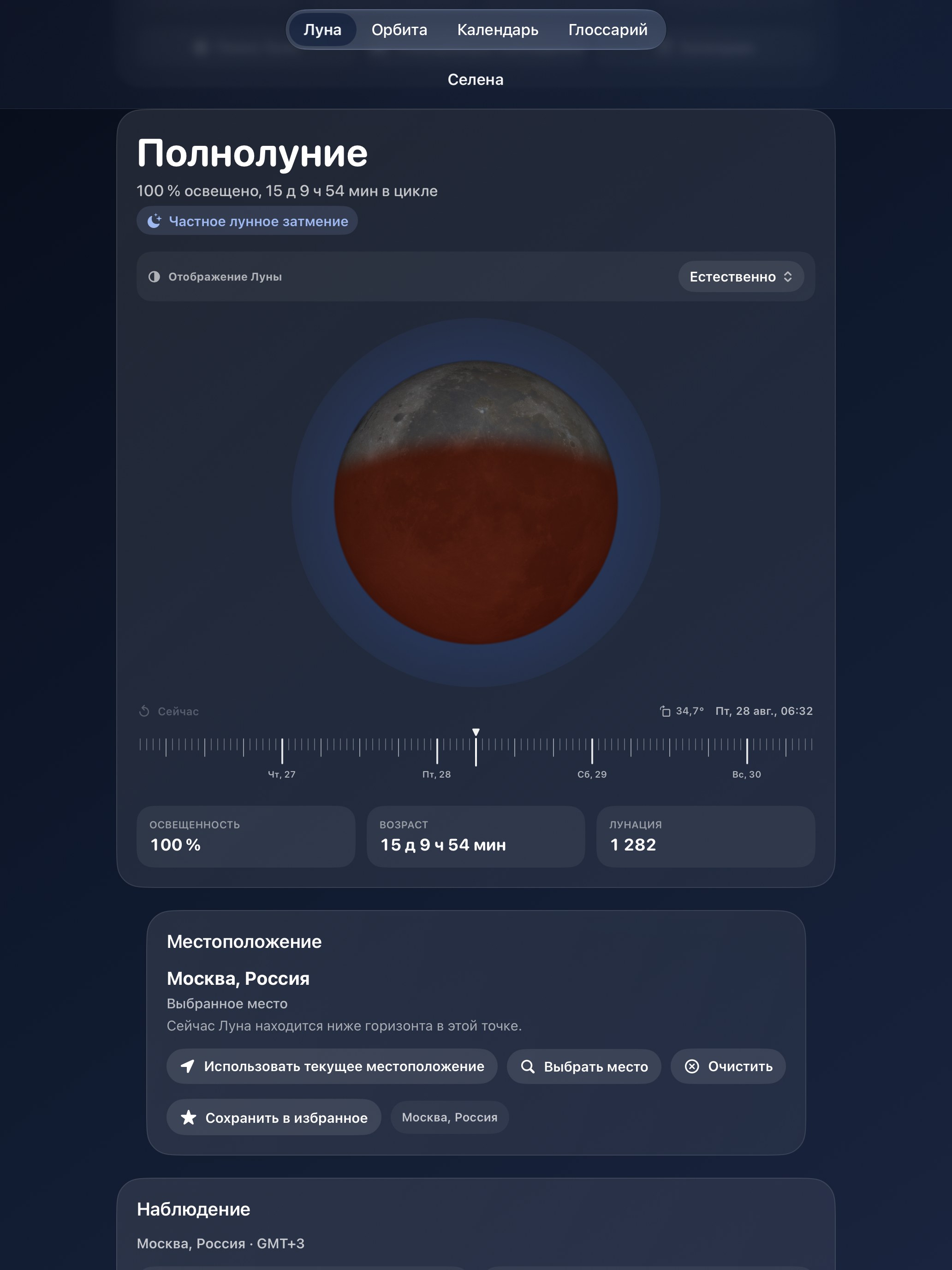Click Использовать текущее местоположение button

332,1066
